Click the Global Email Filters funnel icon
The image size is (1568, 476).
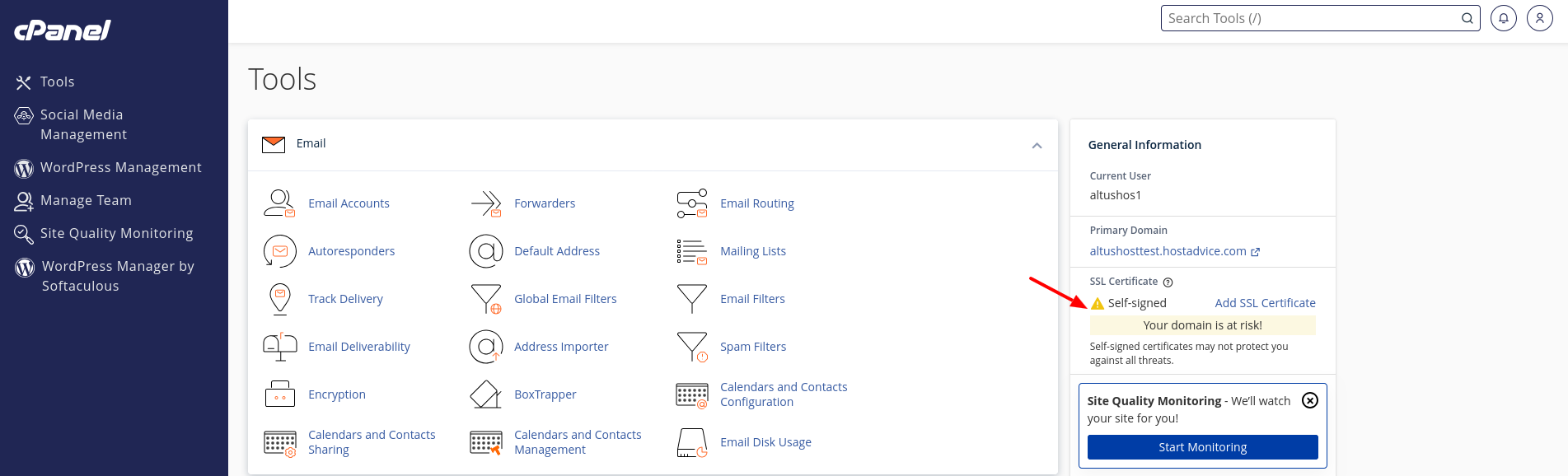click(x=486, y=299)
